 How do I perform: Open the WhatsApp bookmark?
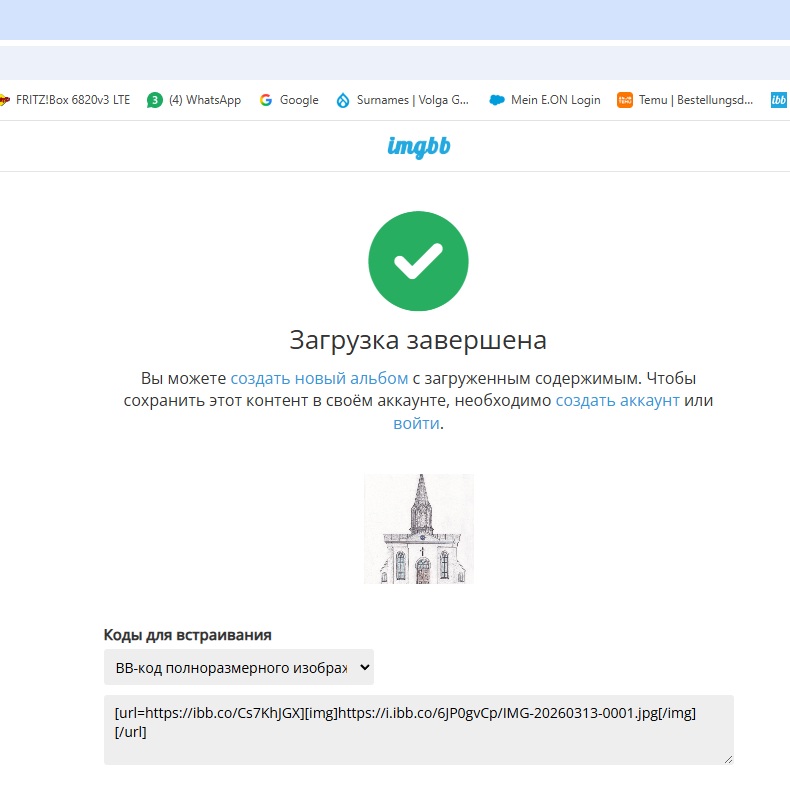coord(194,100)
